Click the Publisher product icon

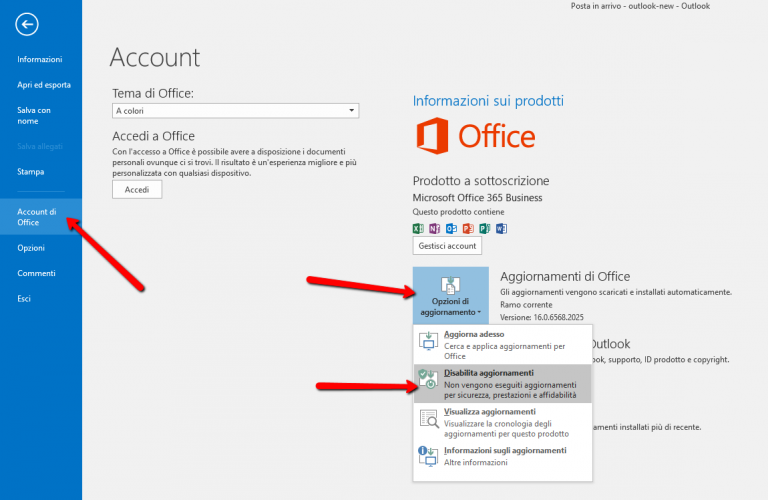point(484,228)
